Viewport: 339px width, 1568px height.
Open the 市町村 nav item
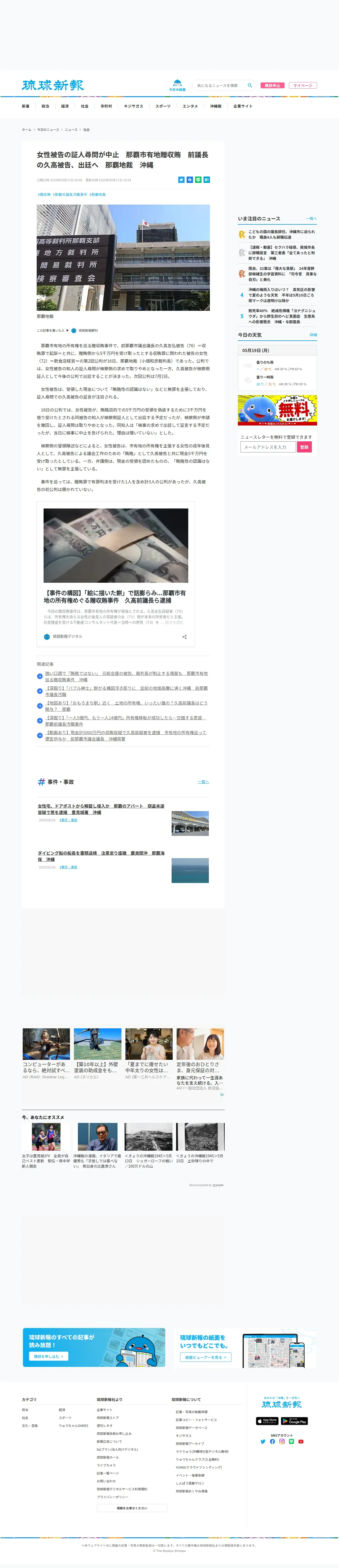(x=106, y=107)
